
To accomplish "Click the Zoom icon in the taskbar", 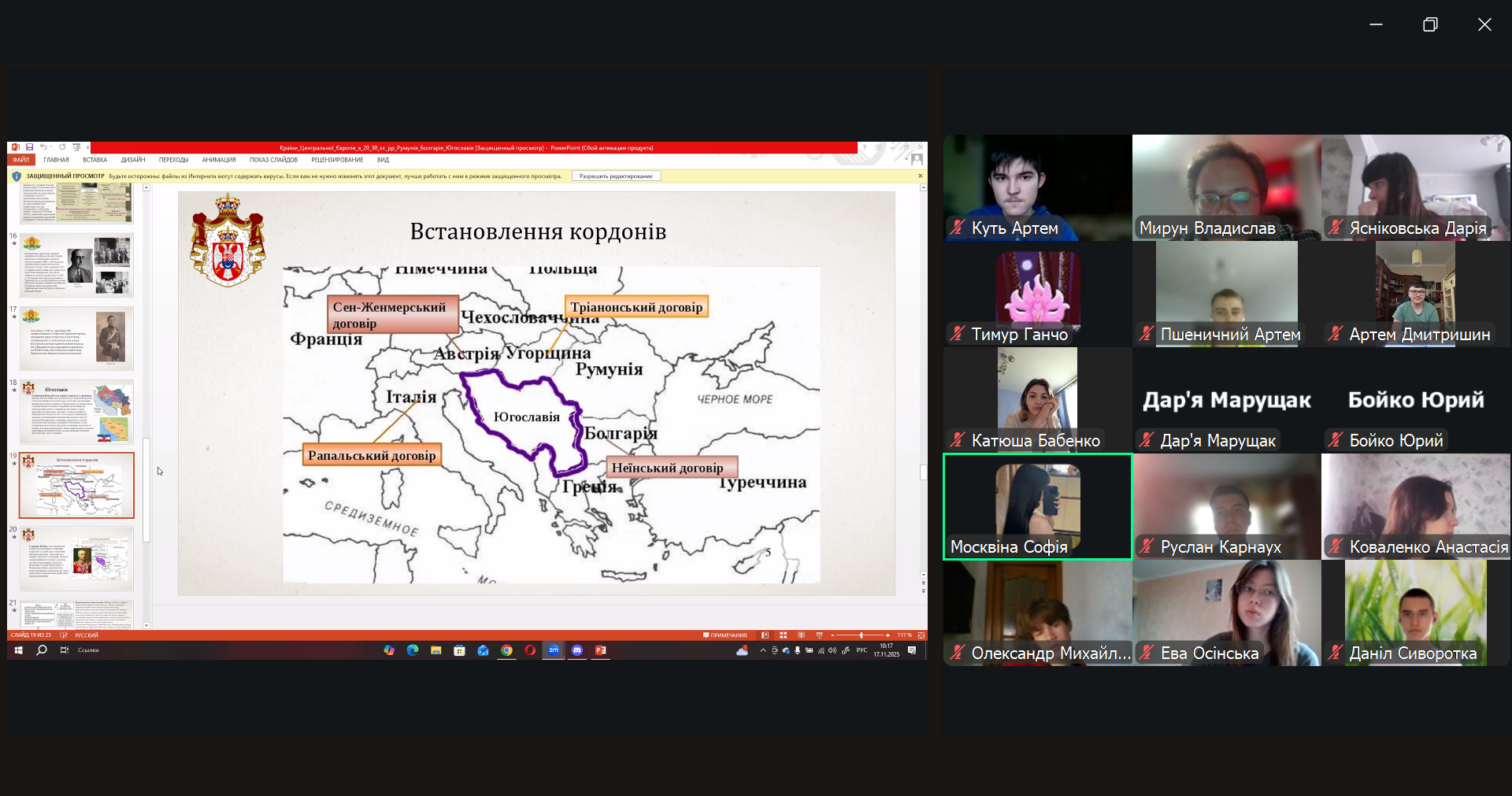I will 554,650.
